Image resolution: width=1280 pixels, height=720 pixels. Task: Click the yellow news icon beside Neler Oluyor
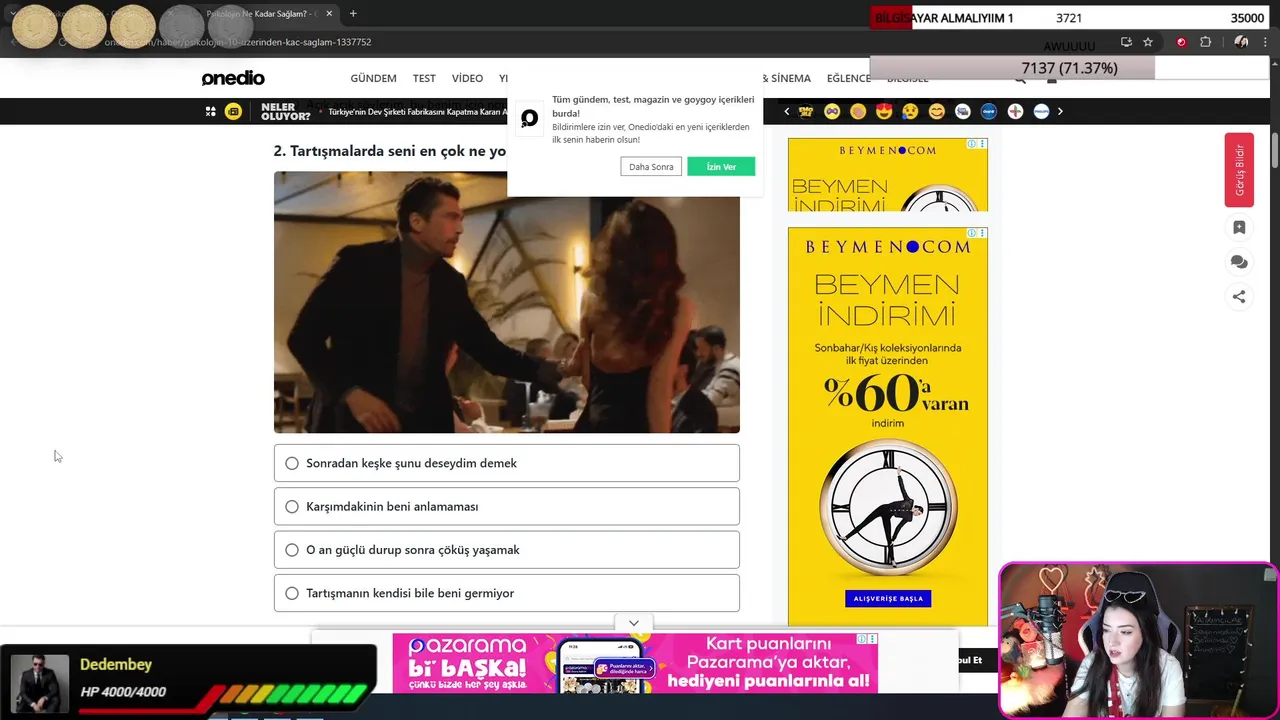[x=233, y=111]
